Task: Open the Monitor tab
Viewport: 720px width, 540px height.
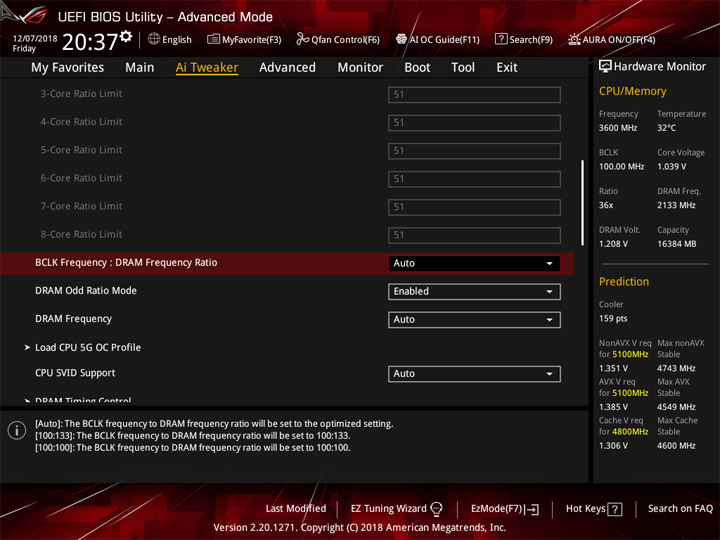Action: click(360, 68)
